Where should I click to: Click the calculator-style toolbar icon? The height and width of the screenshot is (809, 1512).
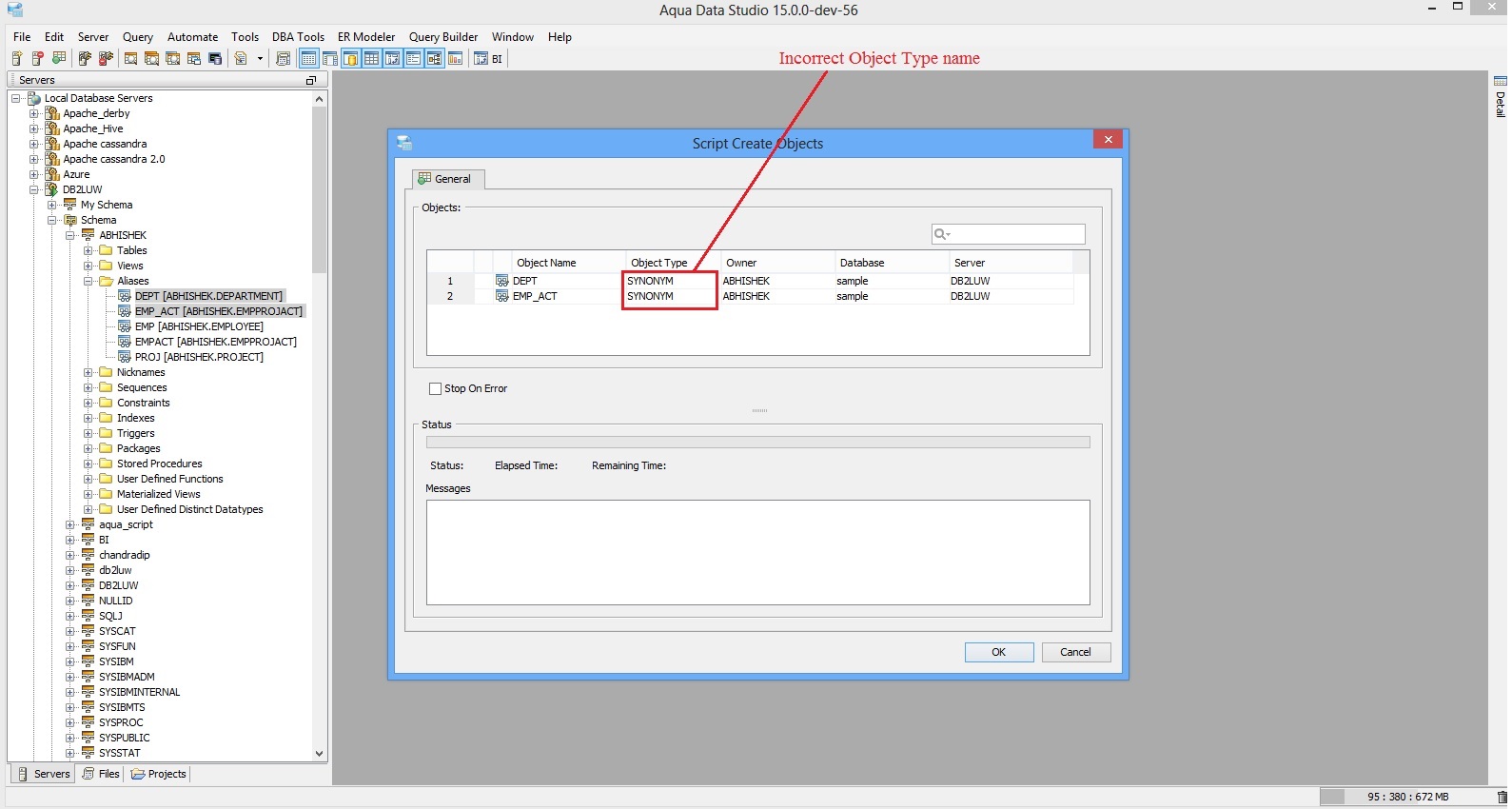(283, 59)
